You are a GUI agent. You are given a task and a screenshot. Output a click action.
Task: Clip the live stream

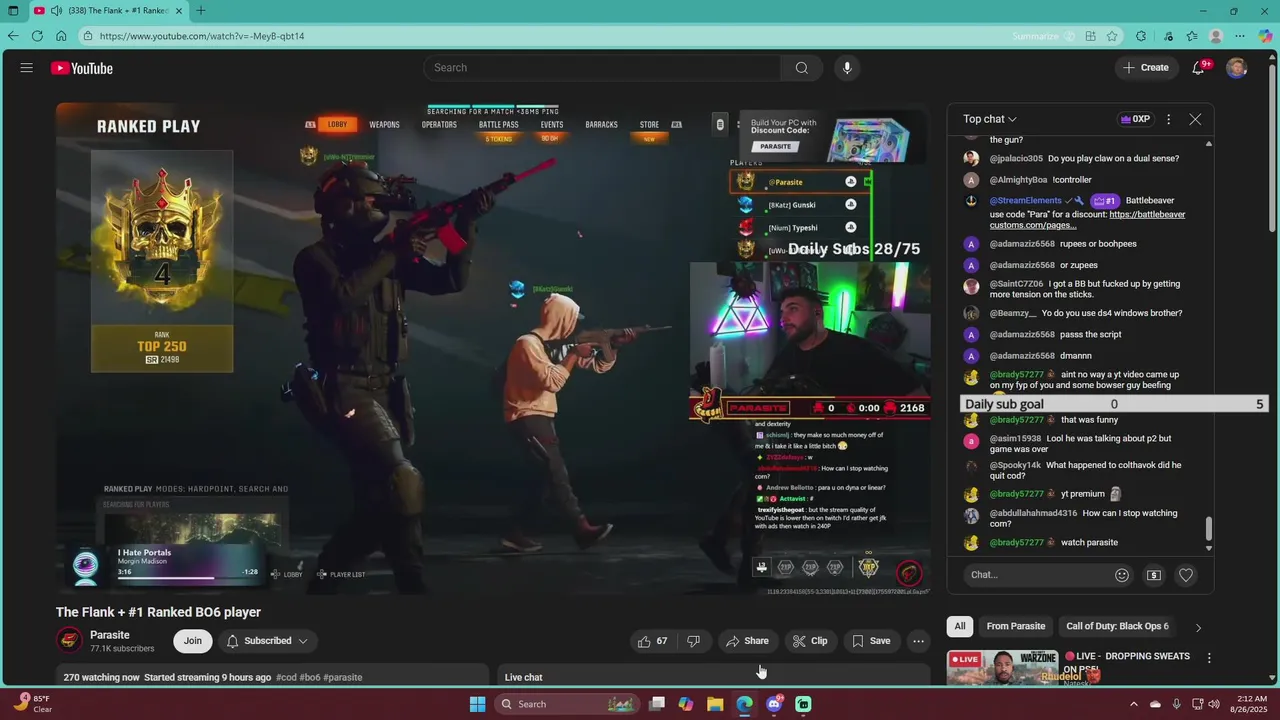(x=810, y=641)
